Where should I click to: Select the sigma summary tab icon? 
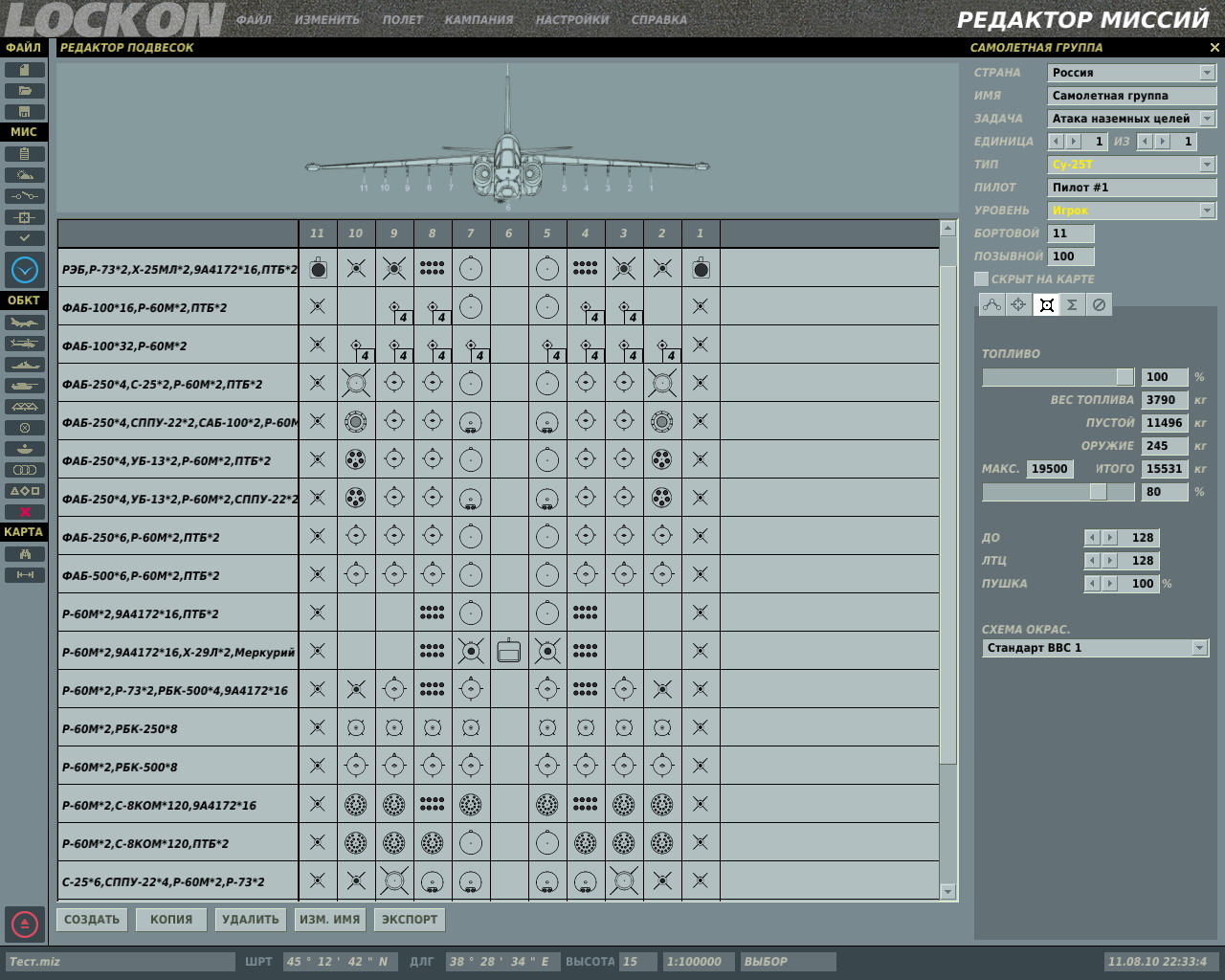point(1072,304)
